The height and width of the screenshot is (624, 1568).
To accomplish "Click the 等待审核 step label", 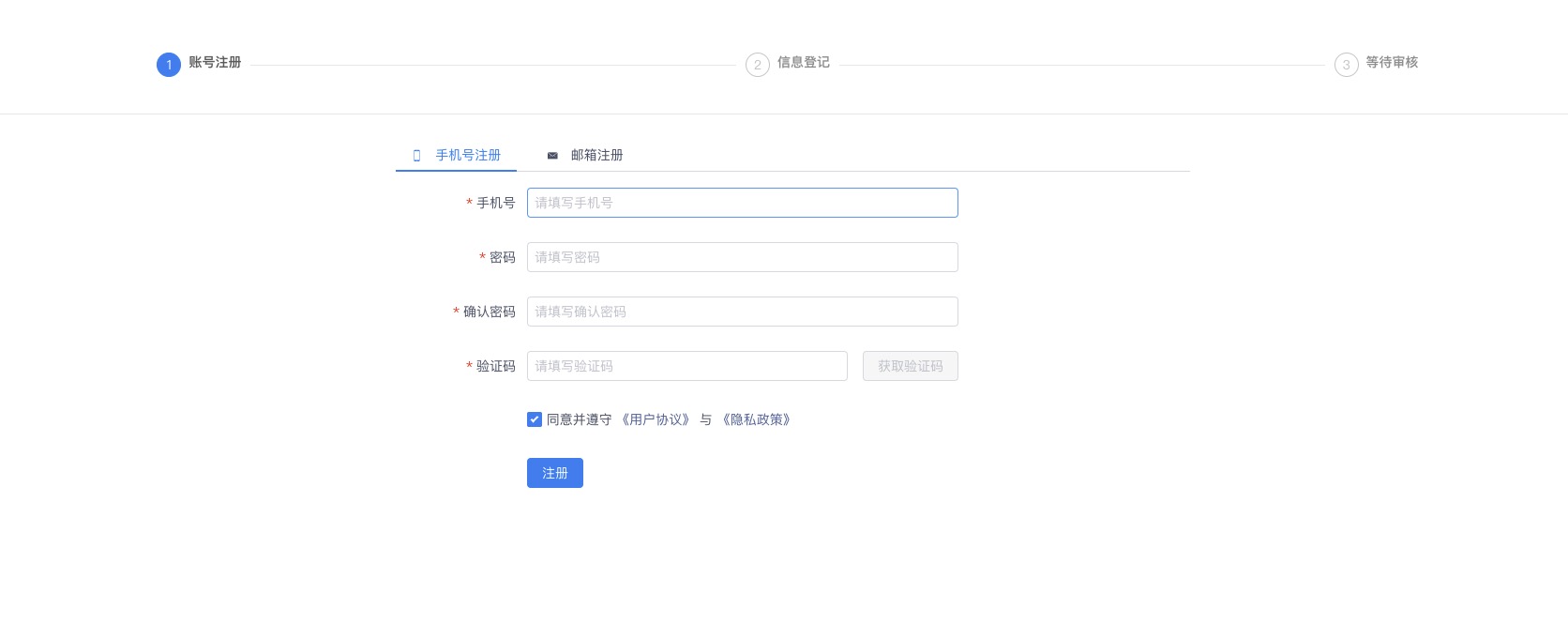I will pos(1392,62).
